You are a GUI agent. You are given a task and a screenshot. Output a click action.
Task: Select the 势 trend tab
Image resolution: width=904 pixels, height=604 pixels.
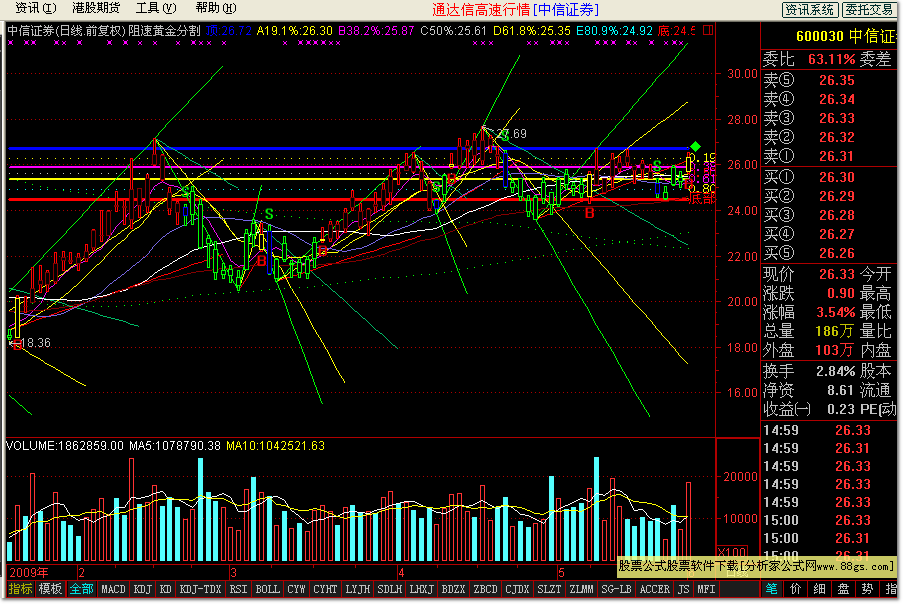pos(867,589)
